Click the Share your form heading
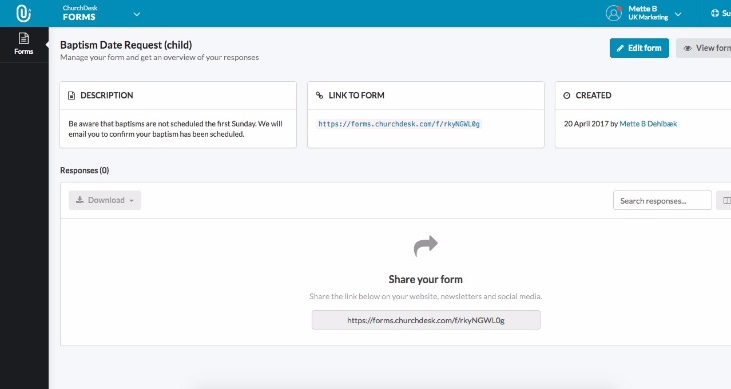 coord(426,279)
